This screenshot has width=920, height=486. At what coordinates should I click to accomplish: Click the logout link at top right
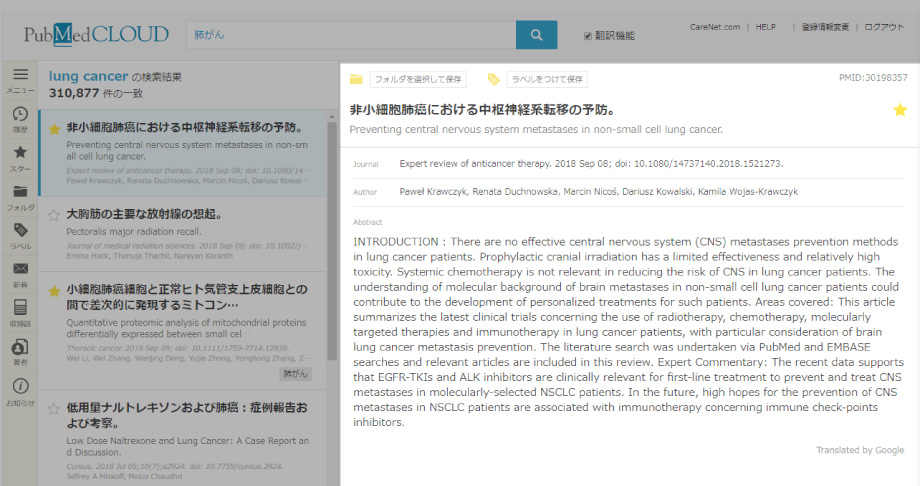click(x=884, y=27)
